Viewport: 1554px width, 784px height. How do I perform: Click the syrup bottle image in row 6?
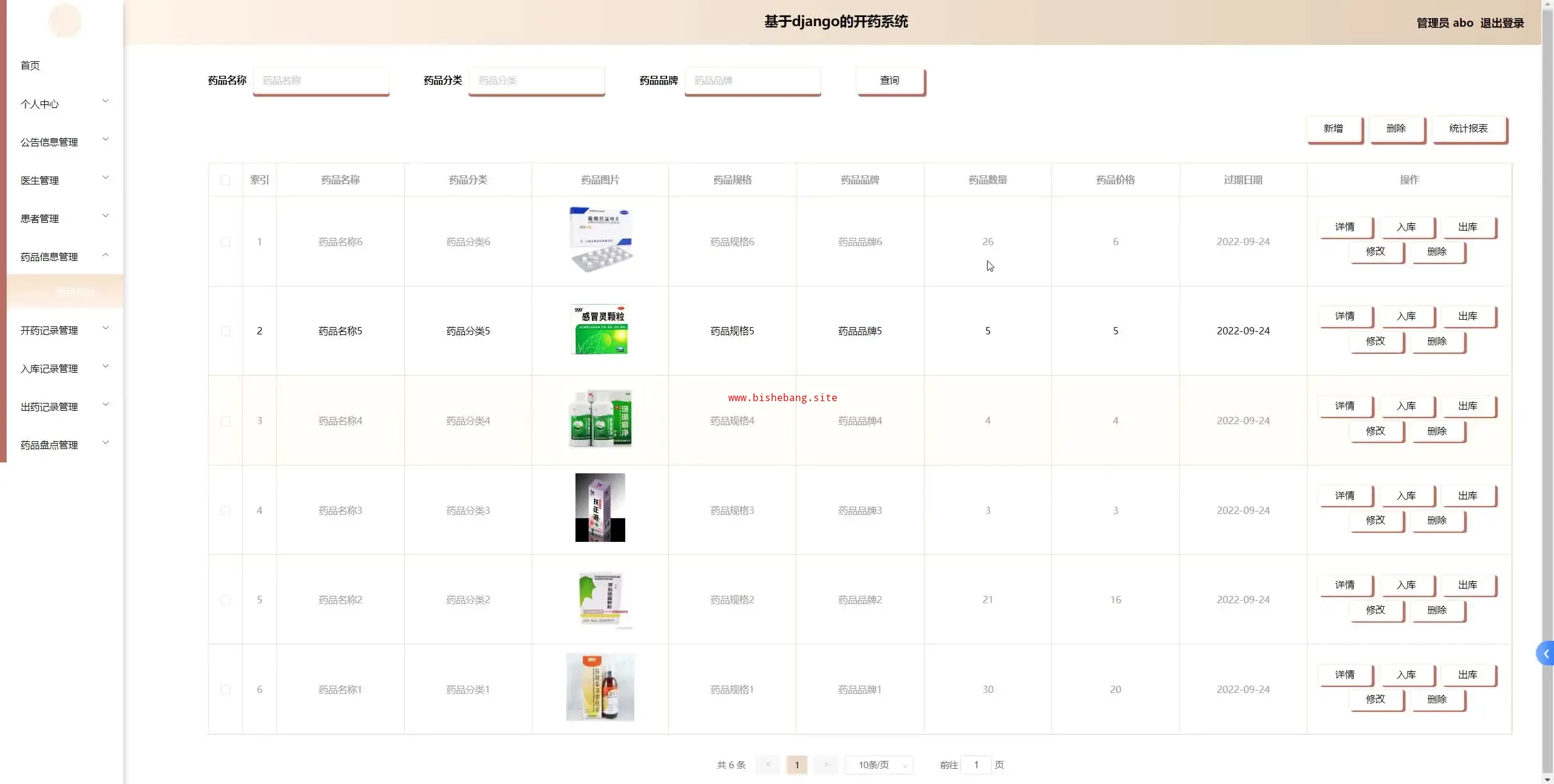(600, 687)
